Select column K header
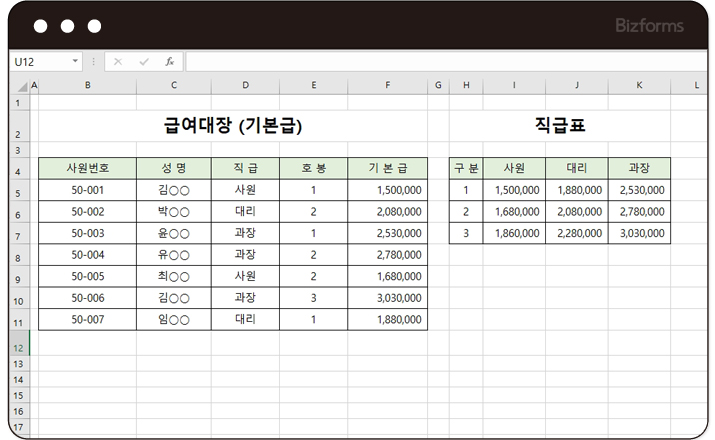The width and height of the screenshot is (715, 440). [639, 85]
